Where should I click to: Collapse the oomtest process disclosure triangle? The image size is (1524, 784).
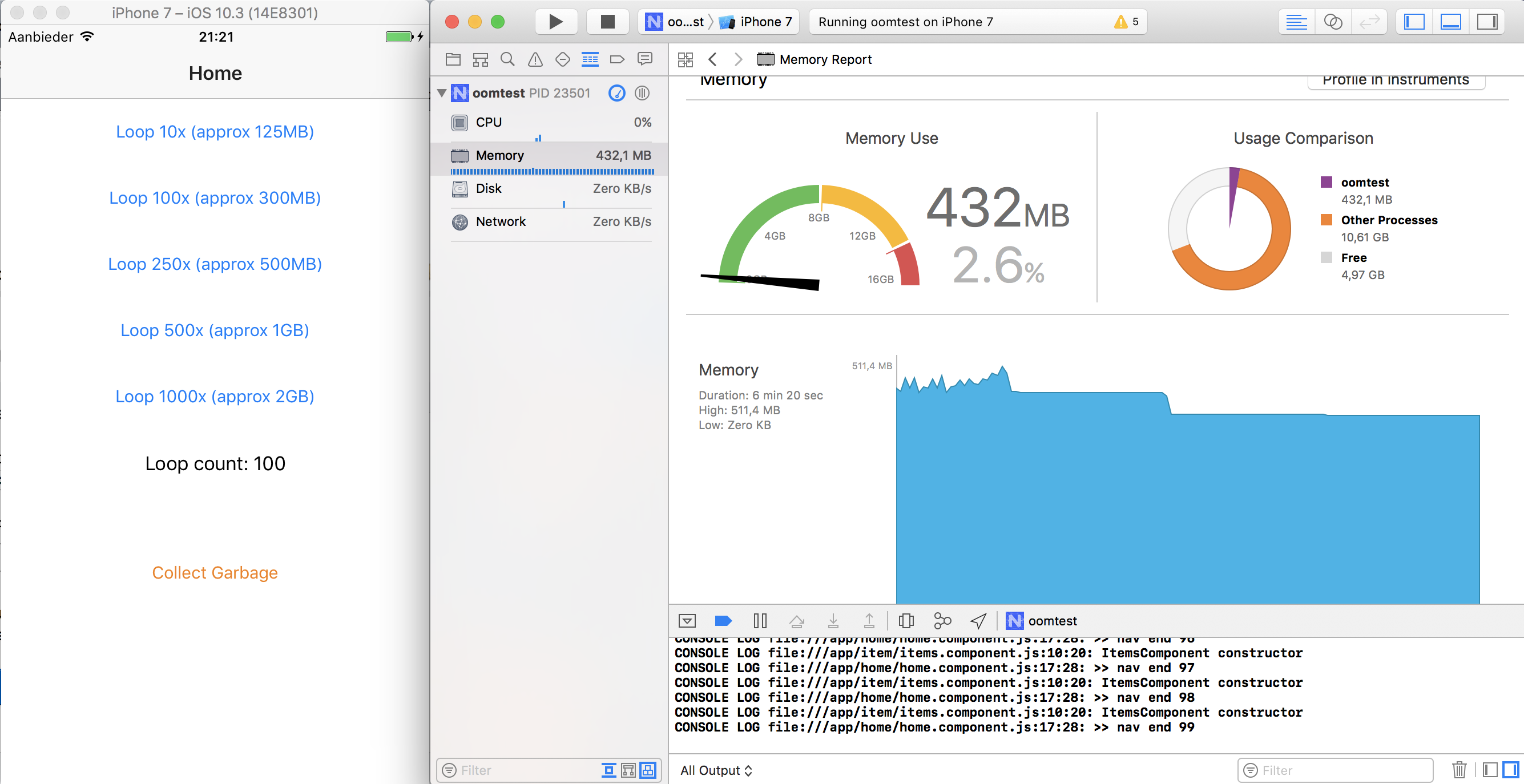(x=441, y=93)
